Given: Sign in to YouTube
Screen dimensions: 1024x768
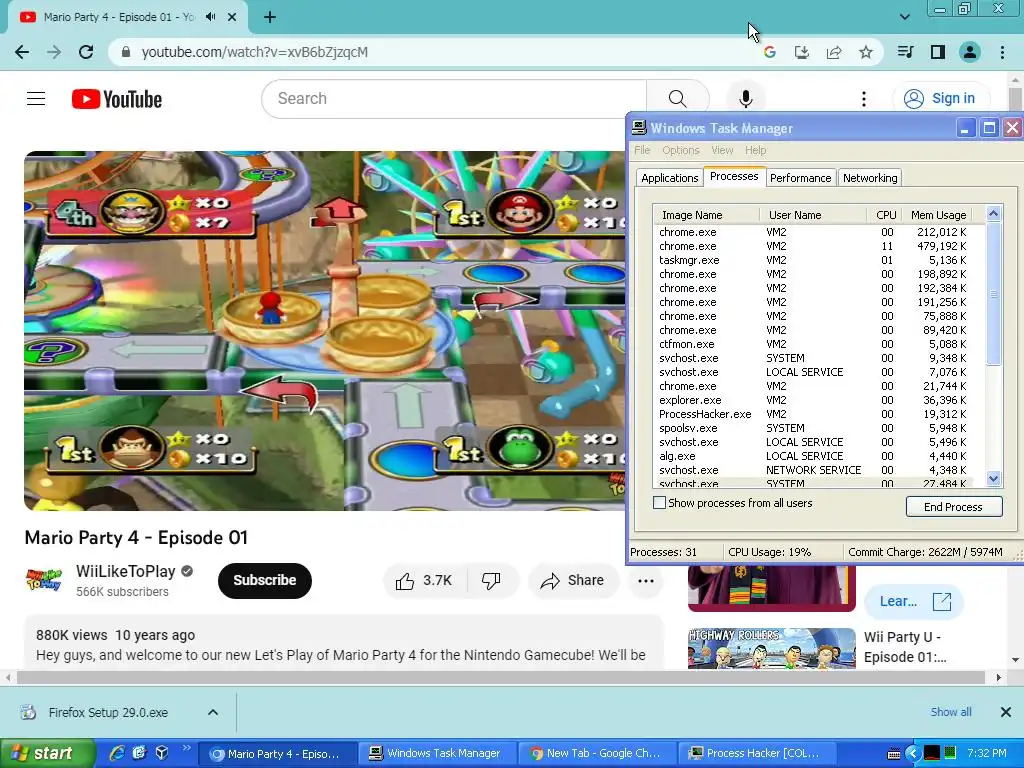Looking at the screenshot, I should coord(941,99).
